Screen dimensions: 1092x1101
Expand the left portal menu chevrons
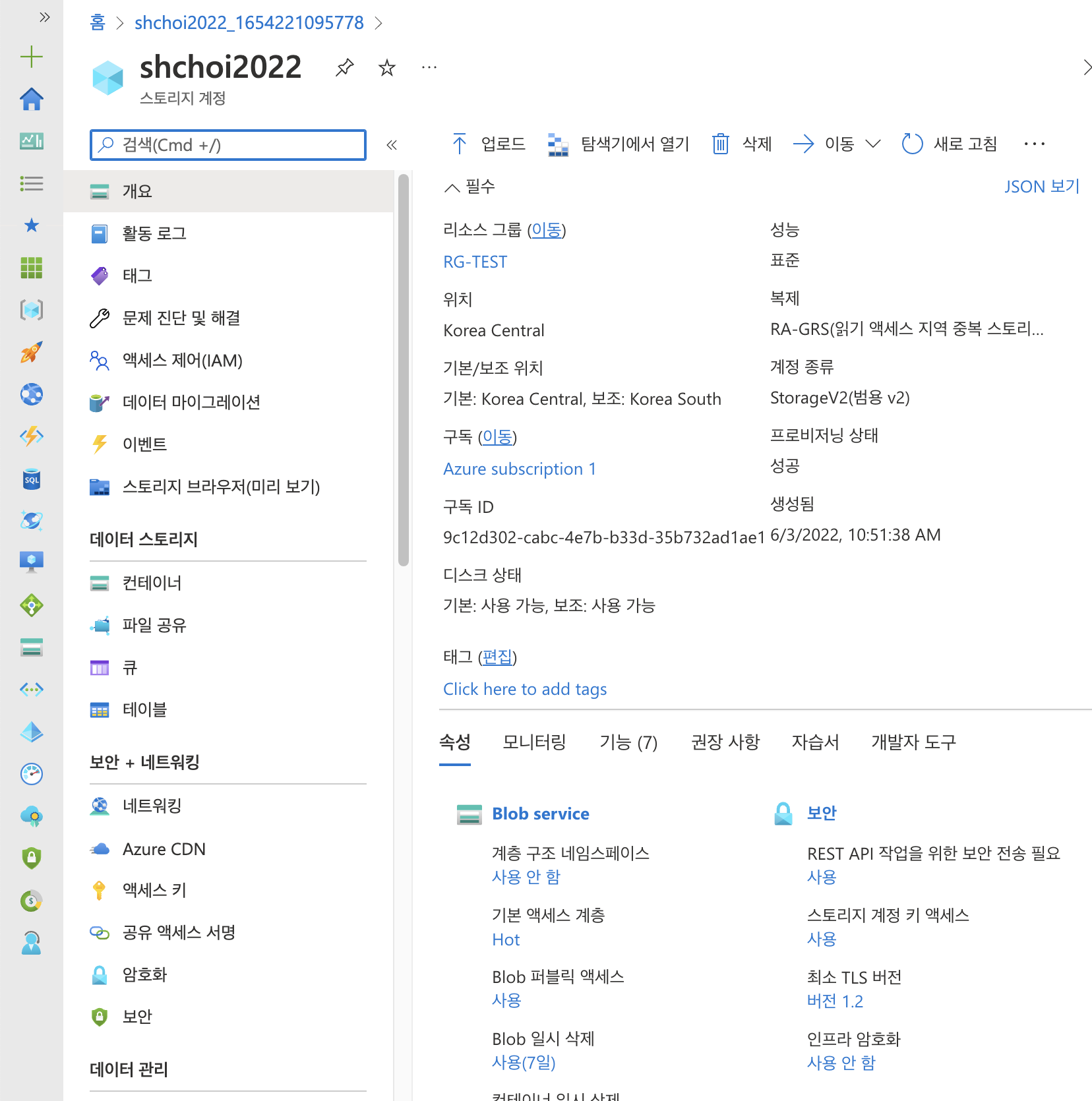44,17
